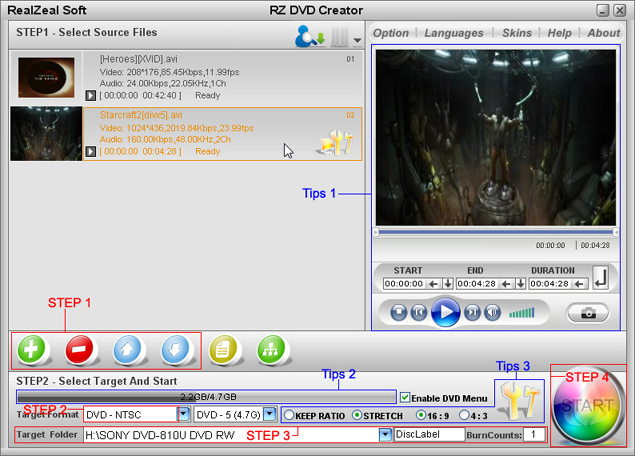
Task: Take a snapshot with the camera button
Action: (588, 313)
